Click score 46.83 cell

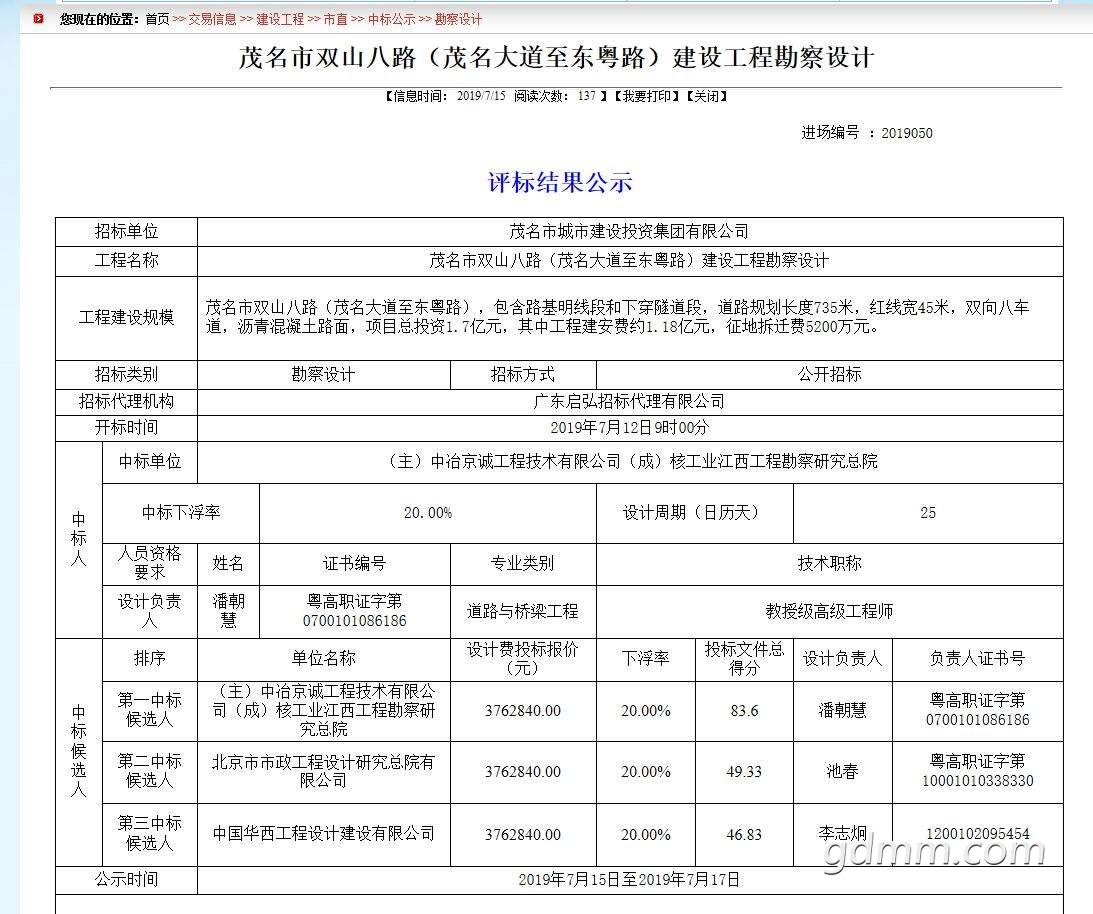744,835
